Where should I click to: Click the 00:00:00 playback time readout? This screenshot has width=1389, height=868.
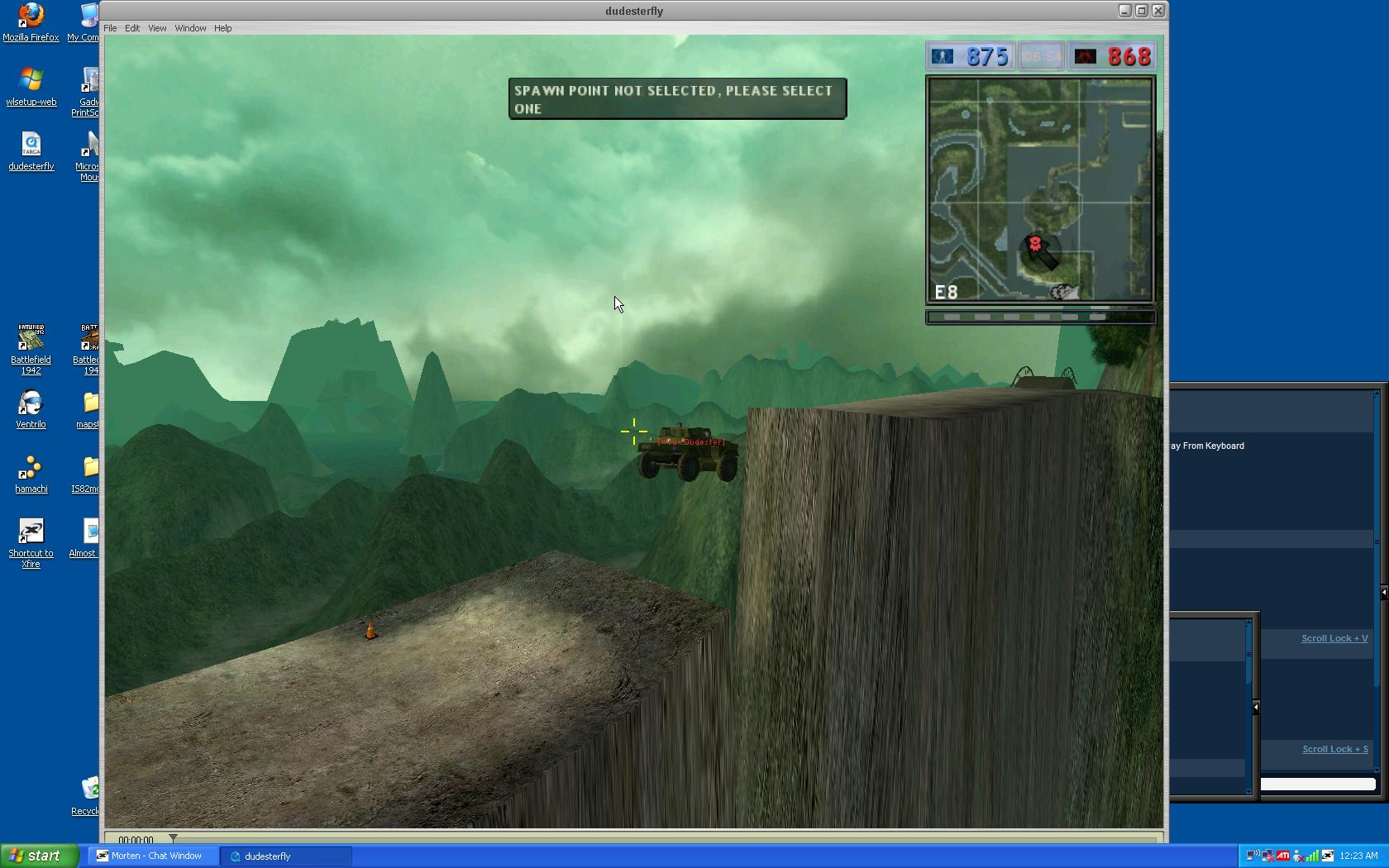click(136, 840)
